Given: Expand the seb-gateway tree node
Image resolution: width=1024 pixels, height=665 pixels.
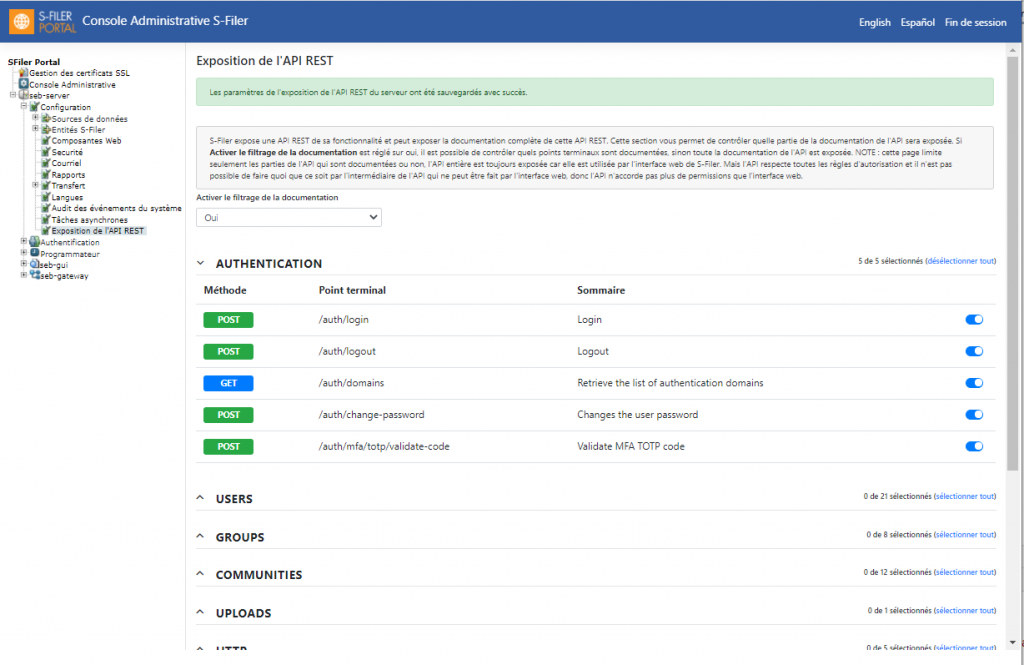Looking at the screenshot, I should (x=24, y=274).
